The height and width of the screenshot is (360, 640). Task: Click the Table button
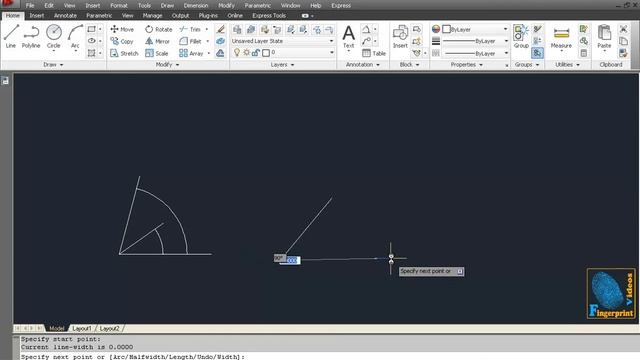coord(374,53)
